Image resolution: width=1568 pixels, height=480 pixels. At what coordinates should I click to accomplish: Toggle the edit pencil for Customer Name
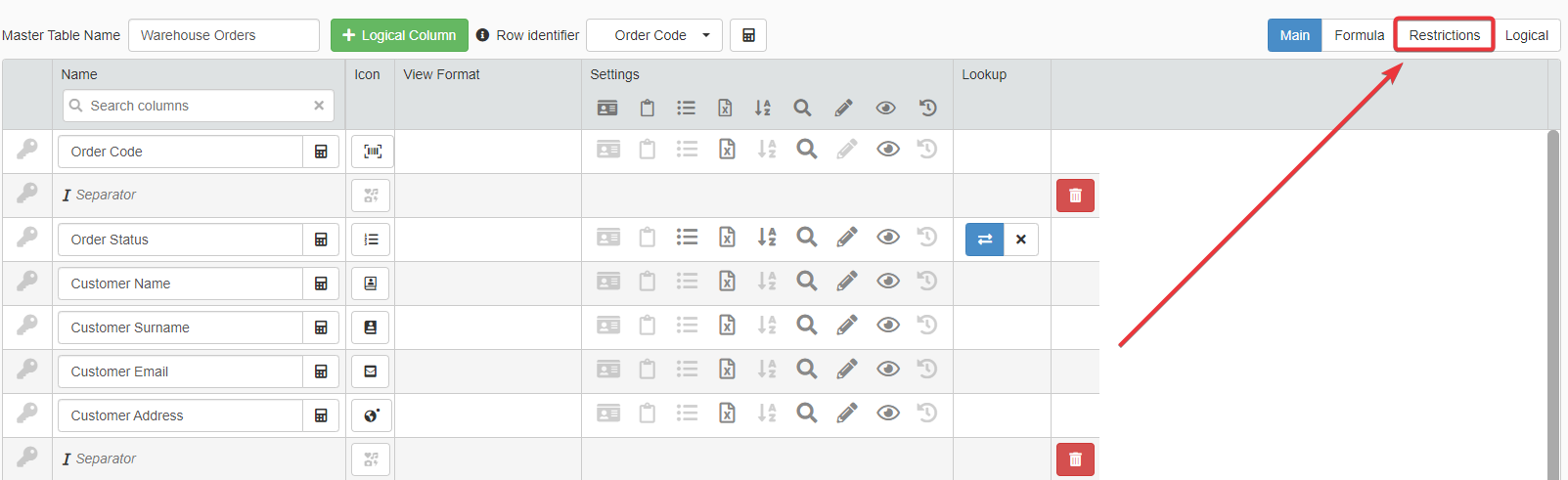846,282
